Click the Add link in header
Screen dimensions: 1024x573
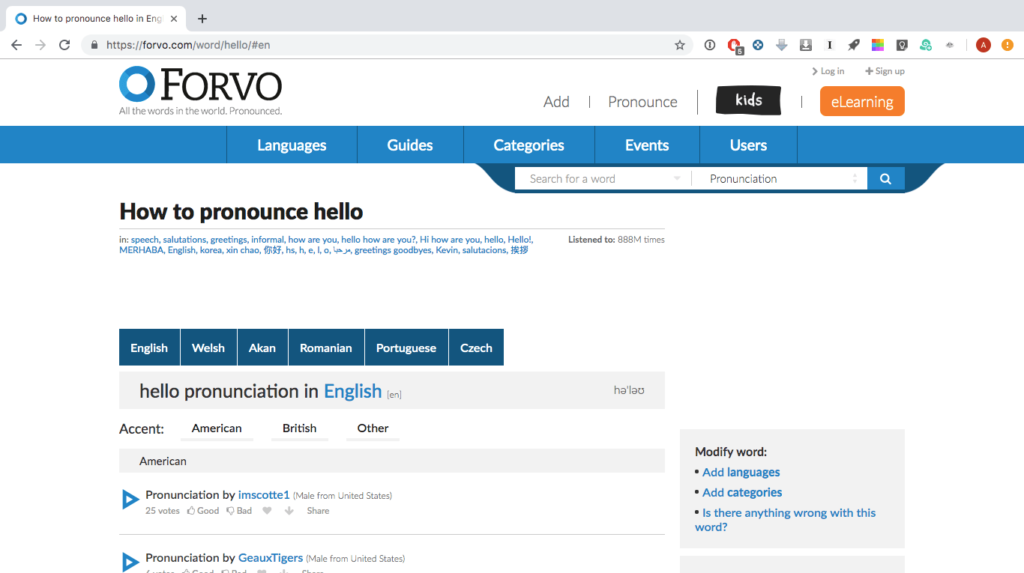tap(556, 102)
